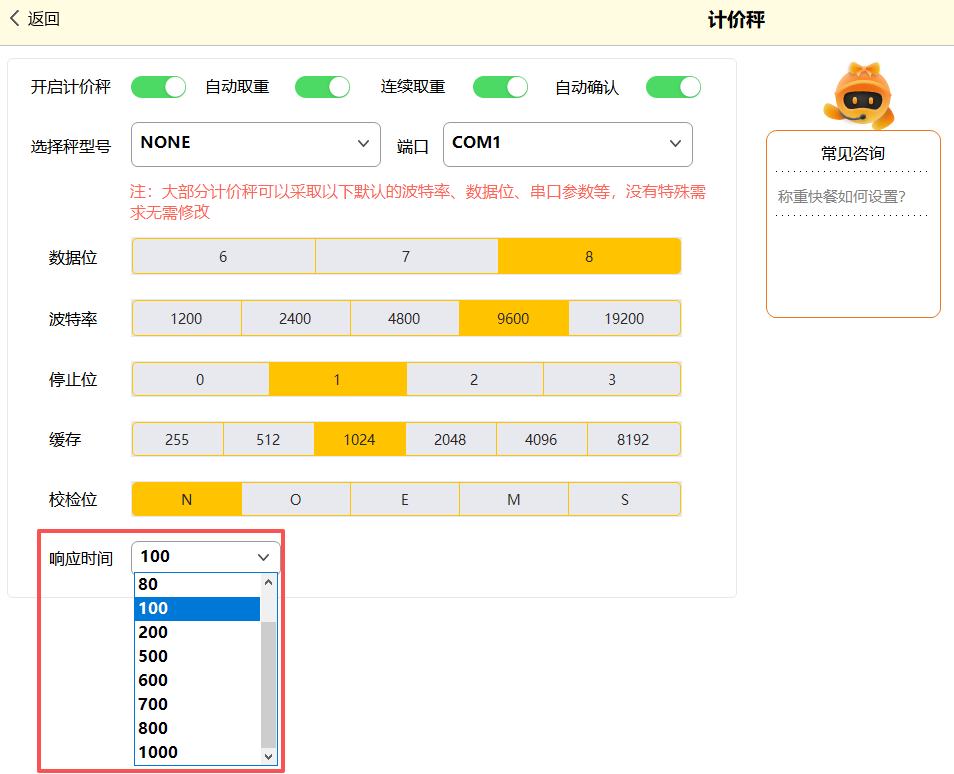Expand the 端口 COM1 dropdown
This screenshot has width=954, height=774.
[567, 144]
